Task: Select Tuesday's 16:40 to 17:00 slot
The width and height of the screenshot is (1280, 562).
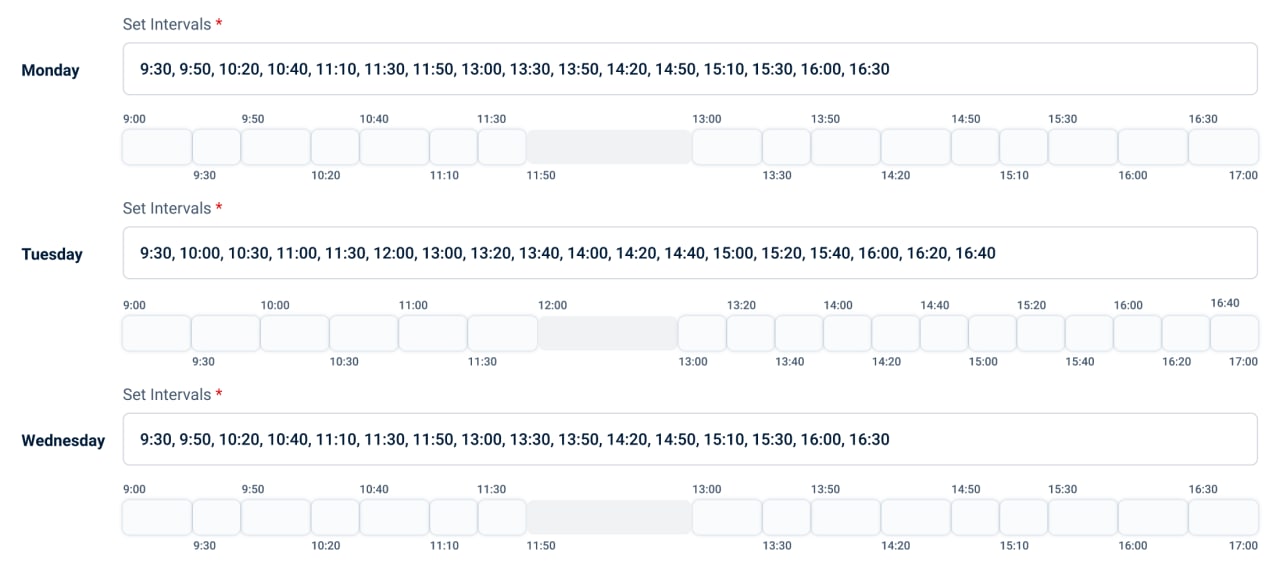Action: click(x=1234, y=333)
